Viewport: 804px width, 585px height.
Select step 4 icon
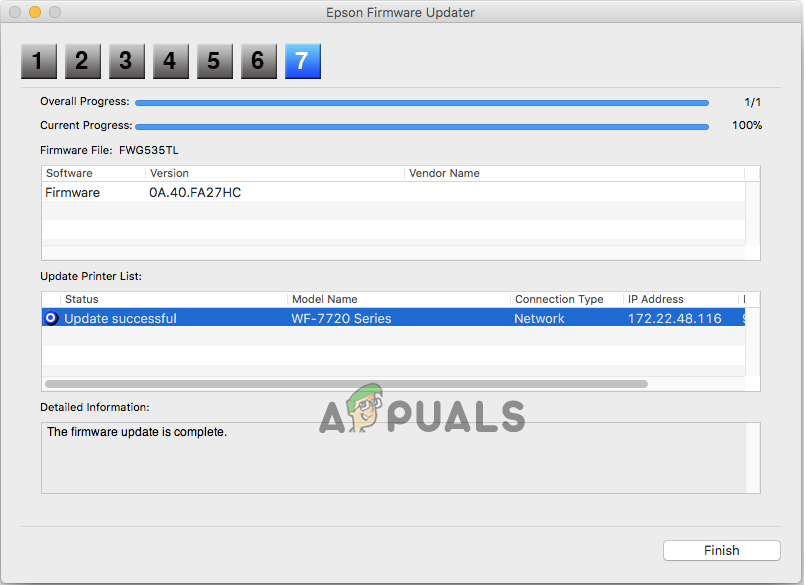click(171, 61)
